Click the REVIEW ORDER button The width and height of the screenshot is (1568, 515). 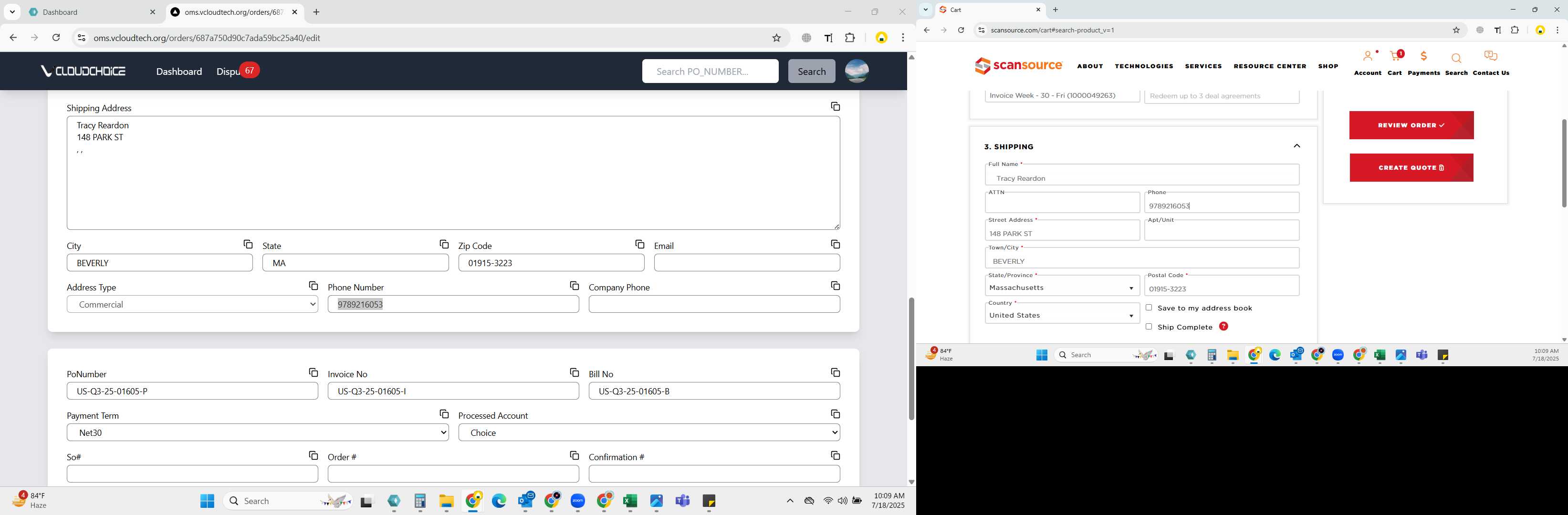click(1411, 125)
